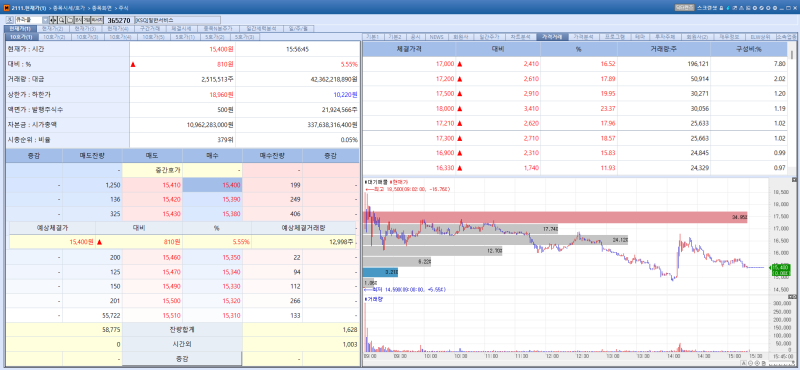The width and height of the screenshot is (800, 370).
Task: Click the 'A' auto-scale icon below chart
Action: coord(744,363)
